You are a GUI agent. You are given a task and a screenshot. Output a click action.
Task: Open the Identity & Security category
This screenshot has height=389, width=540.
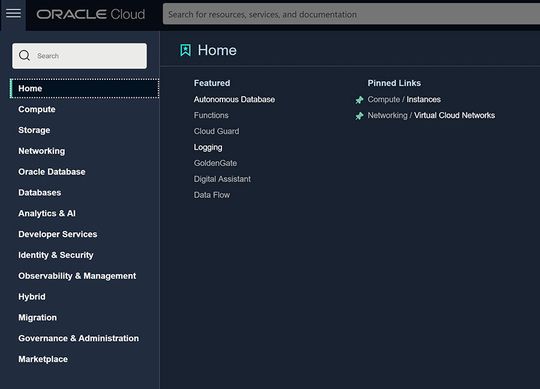pyautogui.click(x=56, y=255)
